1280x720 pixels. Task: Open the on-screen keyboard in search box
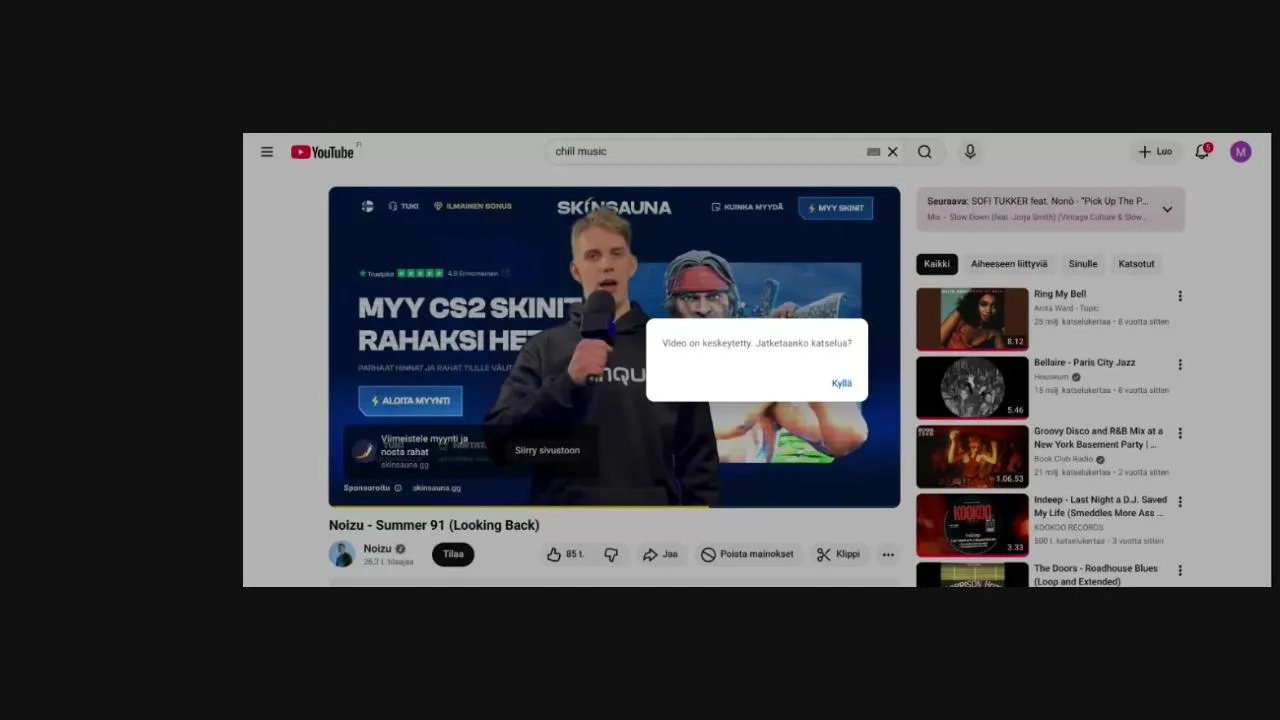click(873, 152)
